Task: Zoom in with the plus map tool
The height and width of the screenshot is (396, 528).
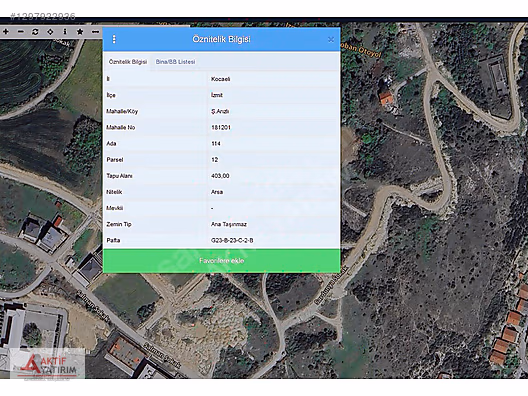Action: [6, 32]
